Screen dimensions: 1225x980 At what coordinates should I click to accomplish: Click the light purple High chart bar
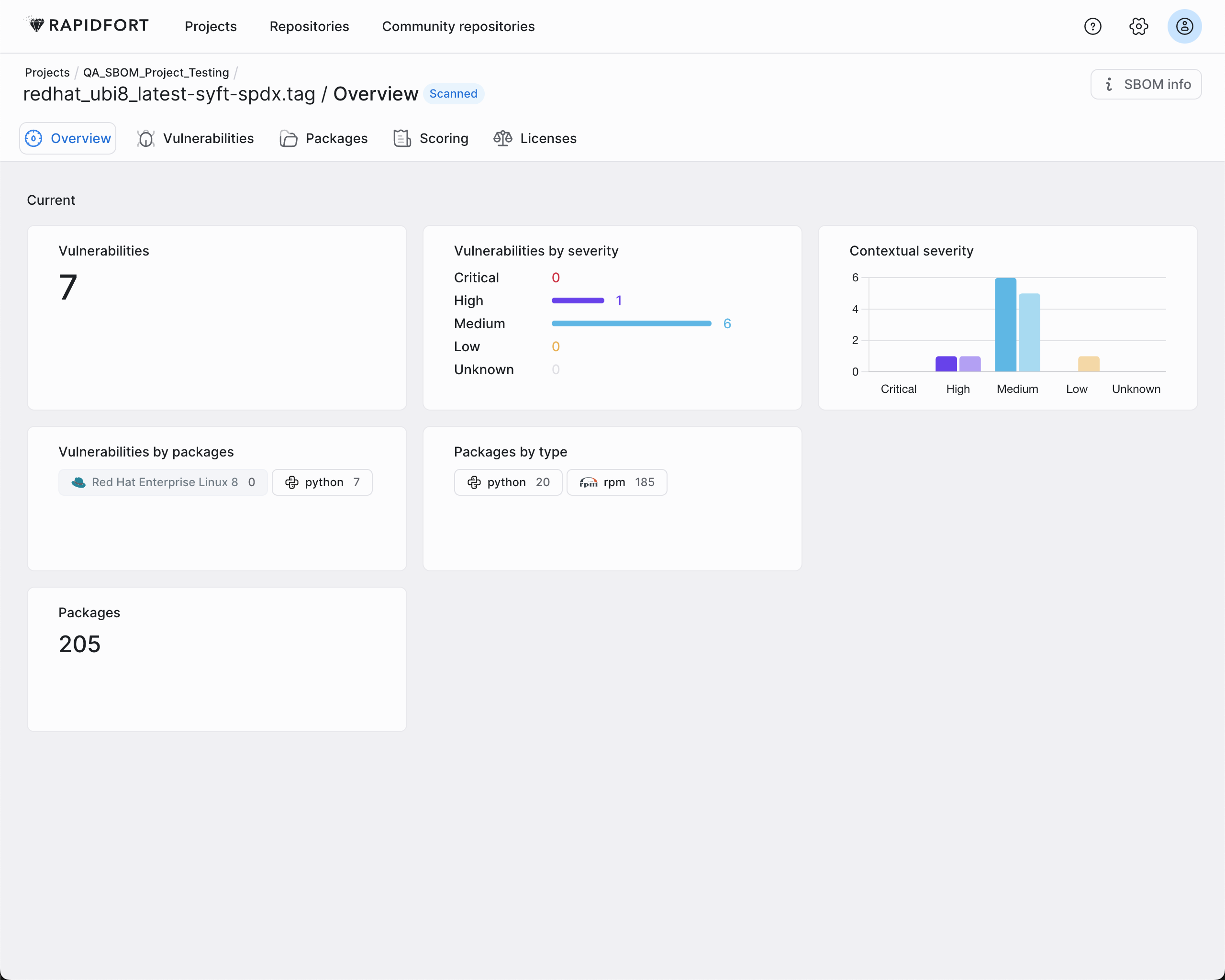click(970, 364)
